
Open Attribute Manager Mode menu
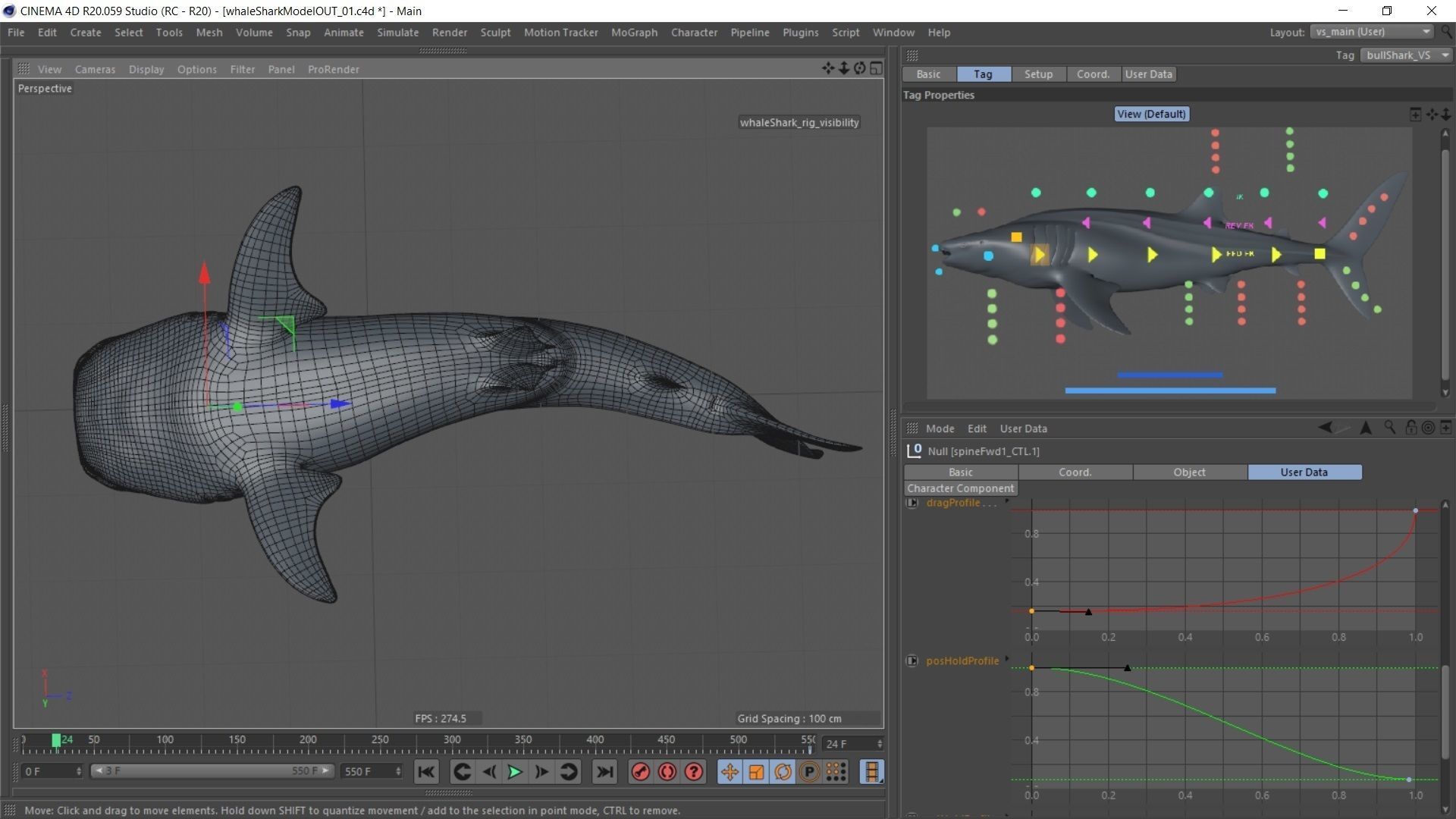click(940, 428)
